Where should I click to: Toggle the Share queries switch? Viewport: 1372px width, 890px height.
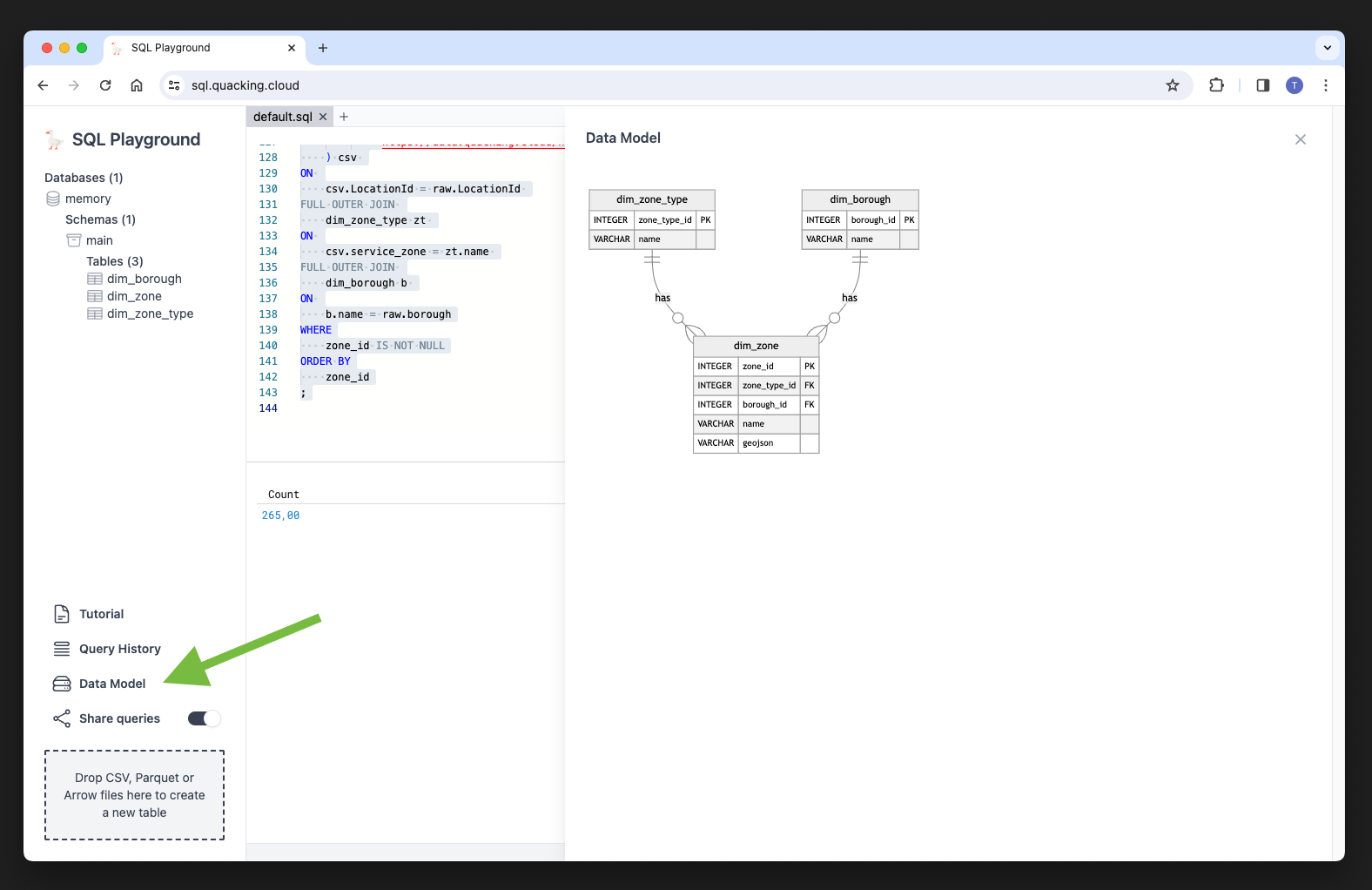tap(205, 718)
